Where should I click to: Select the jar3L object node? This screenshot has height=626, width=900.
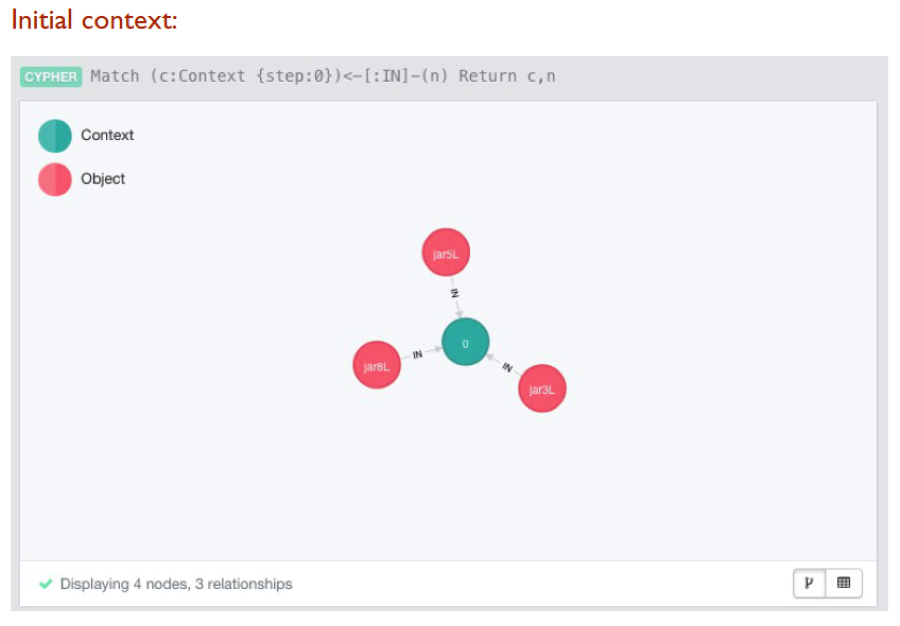[x=542, y=388]
